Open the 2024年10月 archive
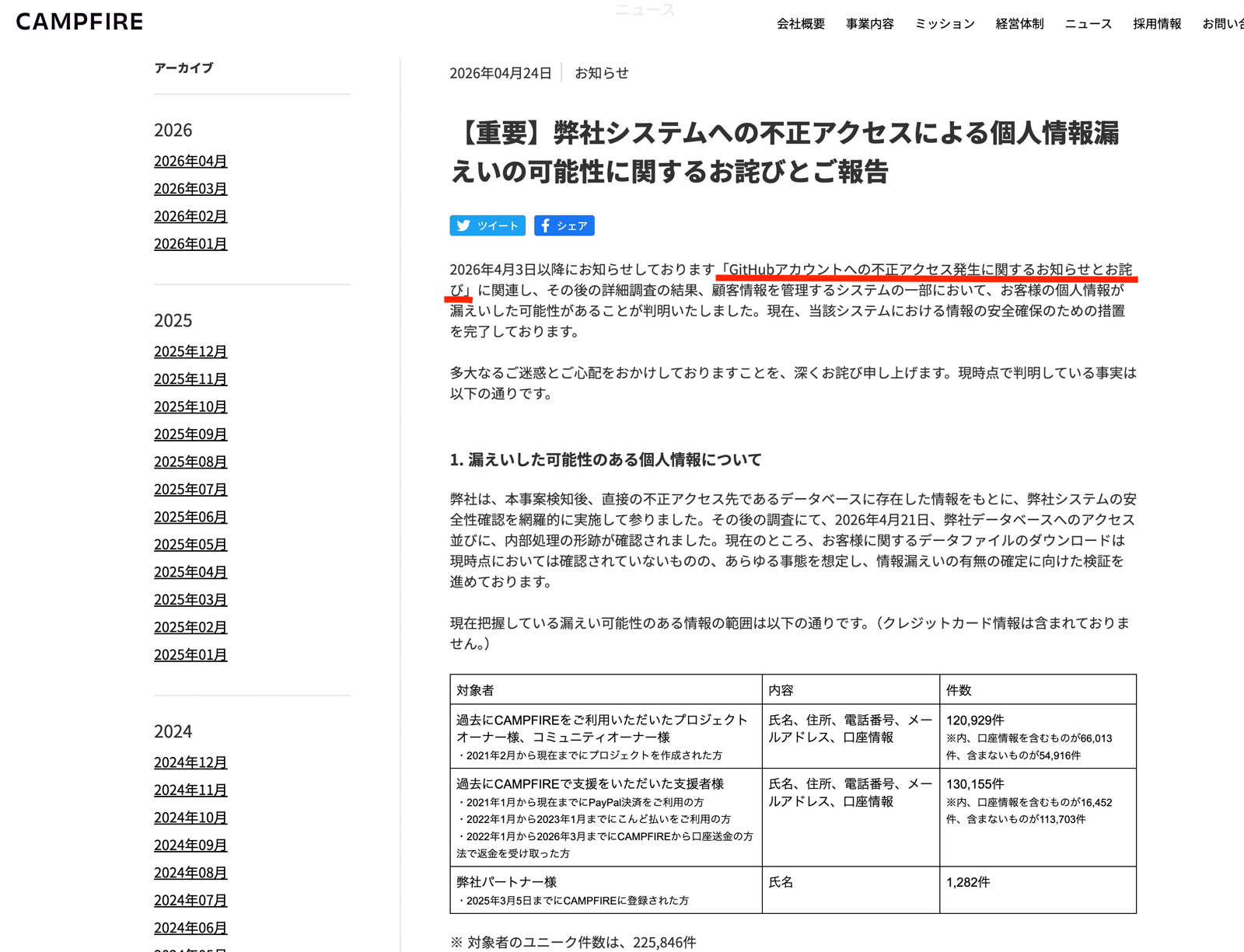Image resolution: width=1244 pixels, height=952 pixels. click(x=190, y=818)
